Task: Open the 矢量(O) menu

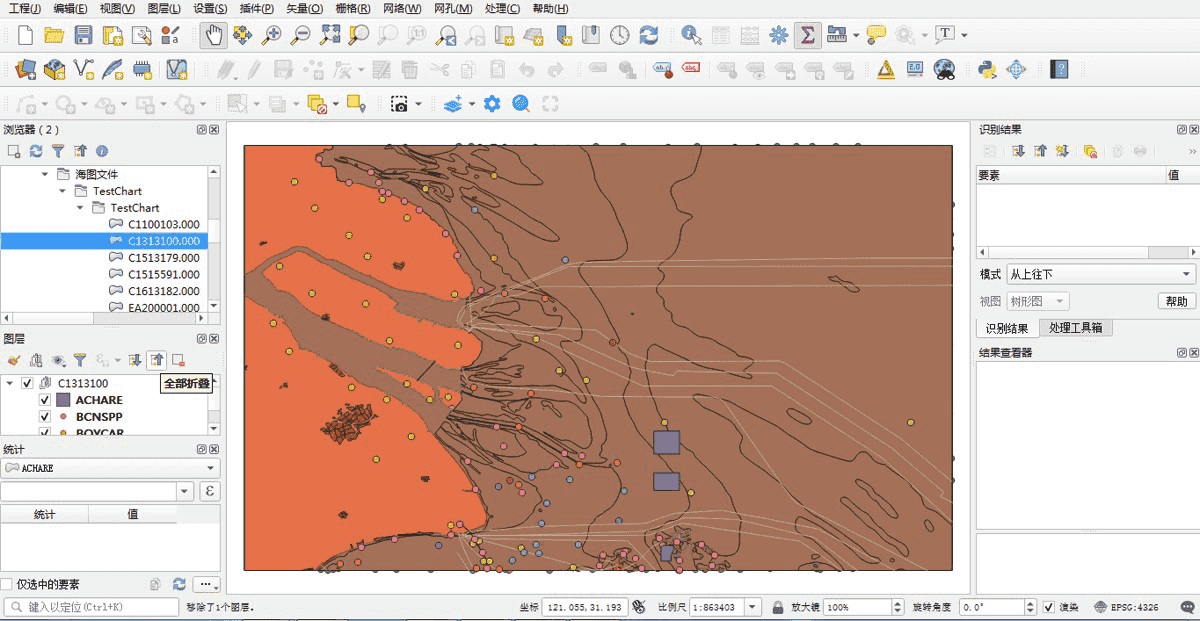Action: point(305,9)
